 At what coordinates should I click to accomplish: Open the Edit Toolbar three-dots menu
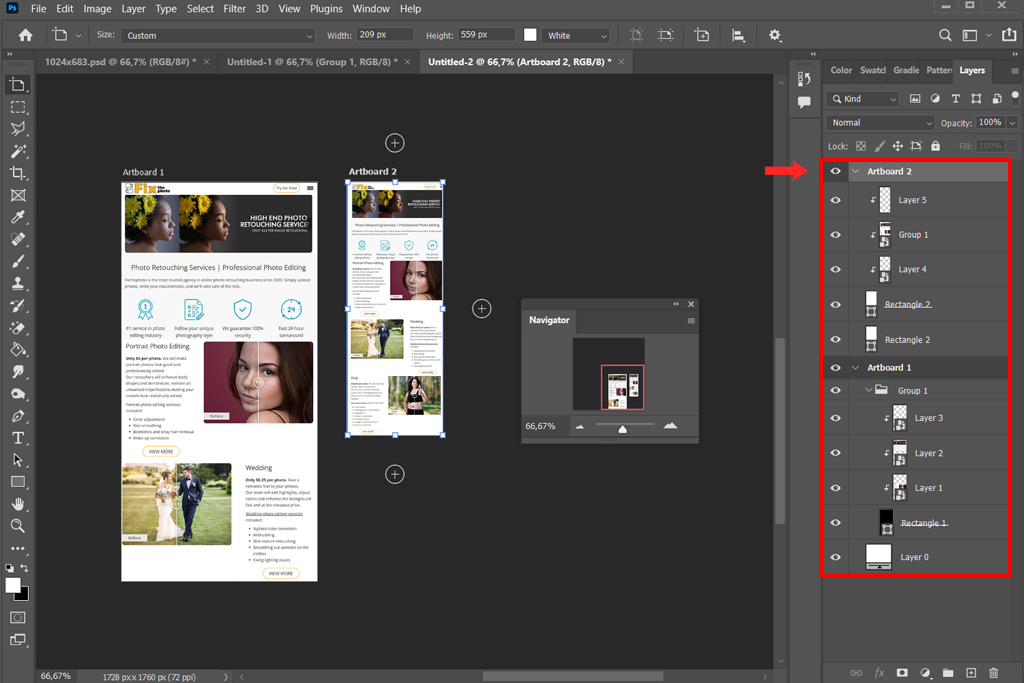coord(18,548)
